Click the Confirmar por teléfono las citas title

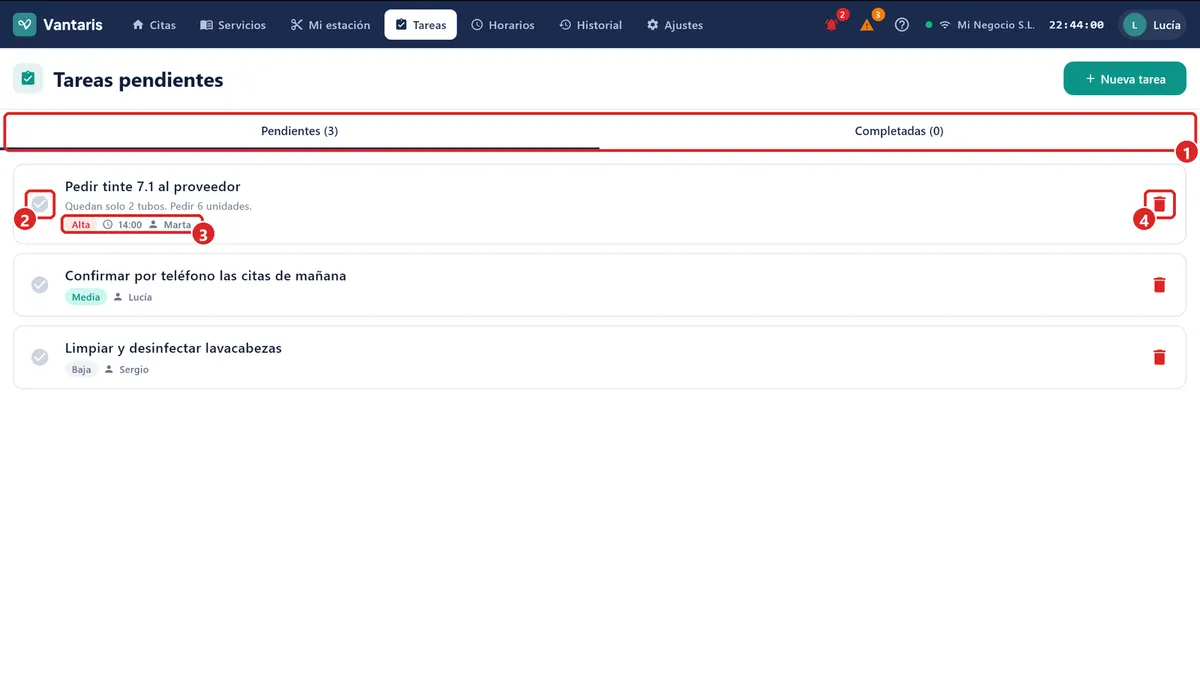point(206,276)
